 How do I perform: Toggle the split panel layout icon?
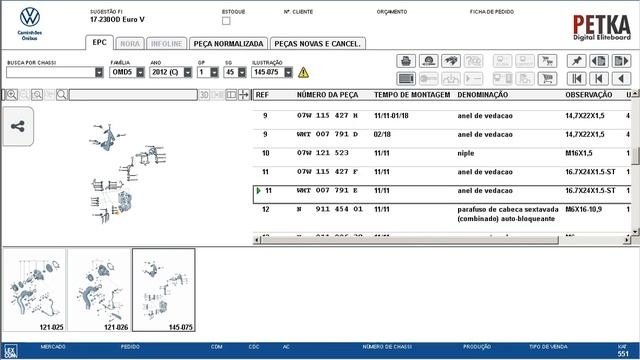click(x=231, y=95)
